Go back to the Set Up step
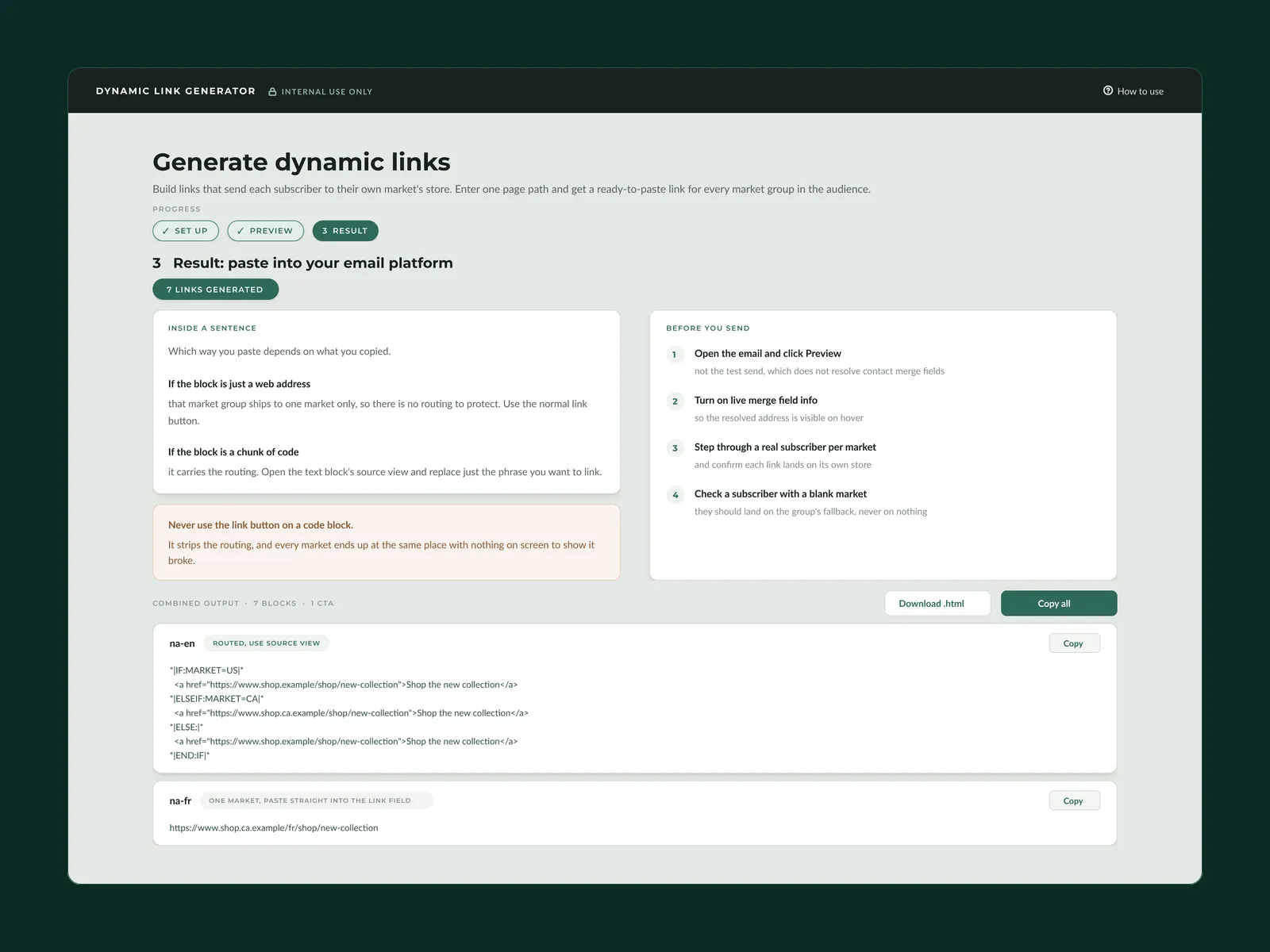 click(186, 231)
